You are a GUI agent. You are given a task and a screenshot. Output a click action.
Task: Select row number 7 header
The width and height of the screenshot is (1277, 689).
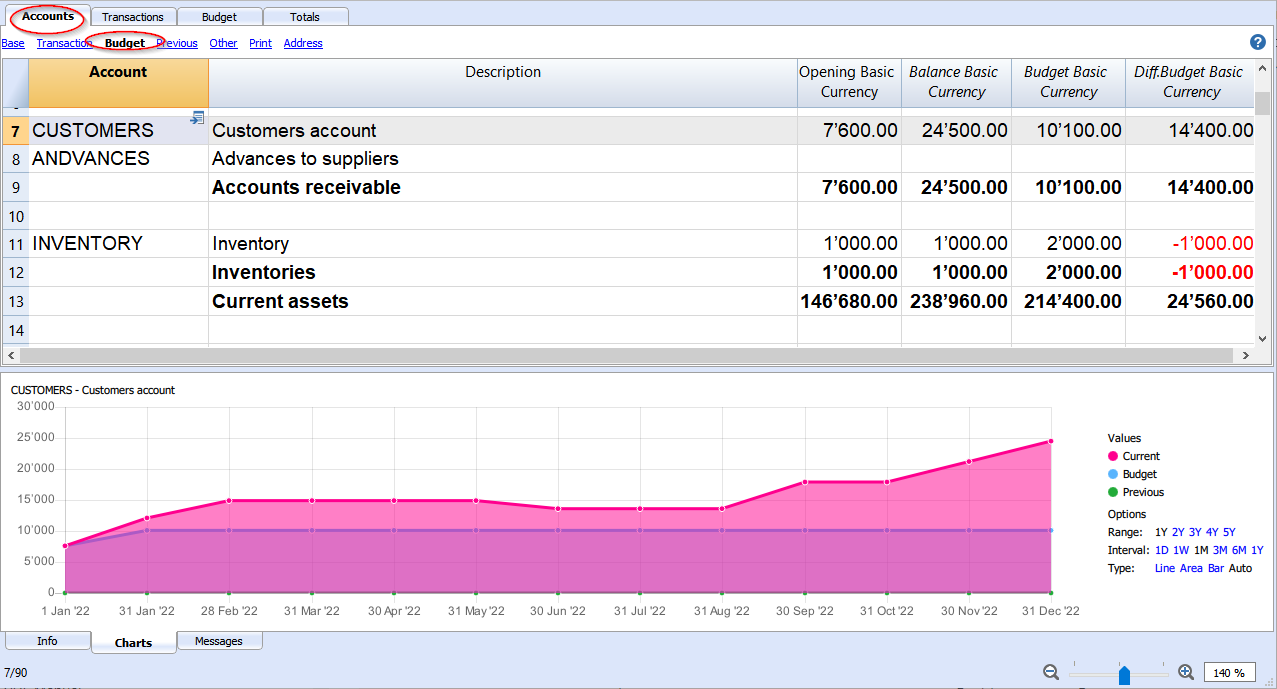tap(15, 131)
